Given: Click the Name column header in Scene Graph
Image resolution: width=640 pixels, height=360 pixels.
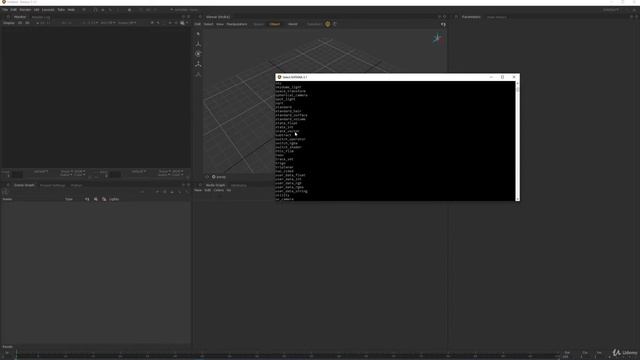Looking at the screenshot, I should pos(7,199).
